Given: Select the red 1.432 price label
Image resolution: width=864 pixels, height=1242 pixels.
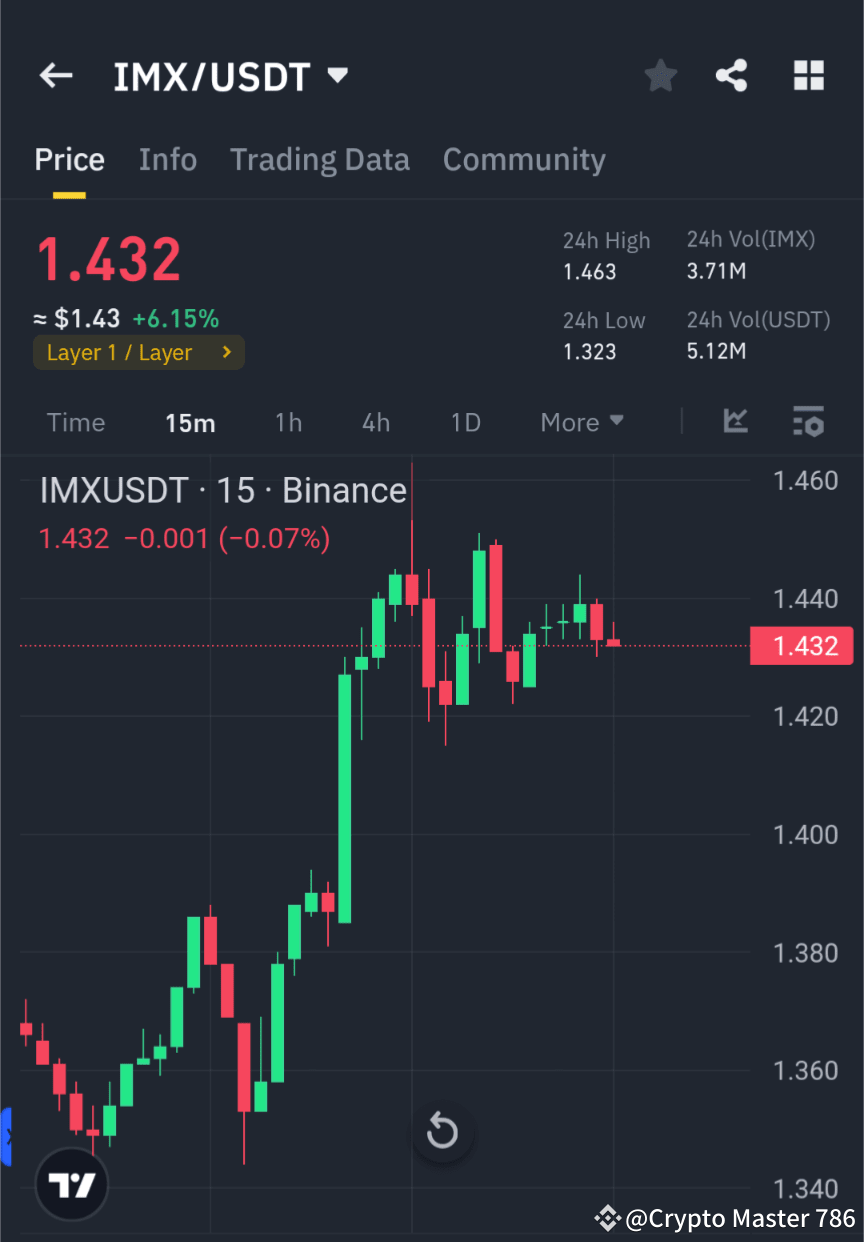Looking at the screenshot, I should click(801, 645).
